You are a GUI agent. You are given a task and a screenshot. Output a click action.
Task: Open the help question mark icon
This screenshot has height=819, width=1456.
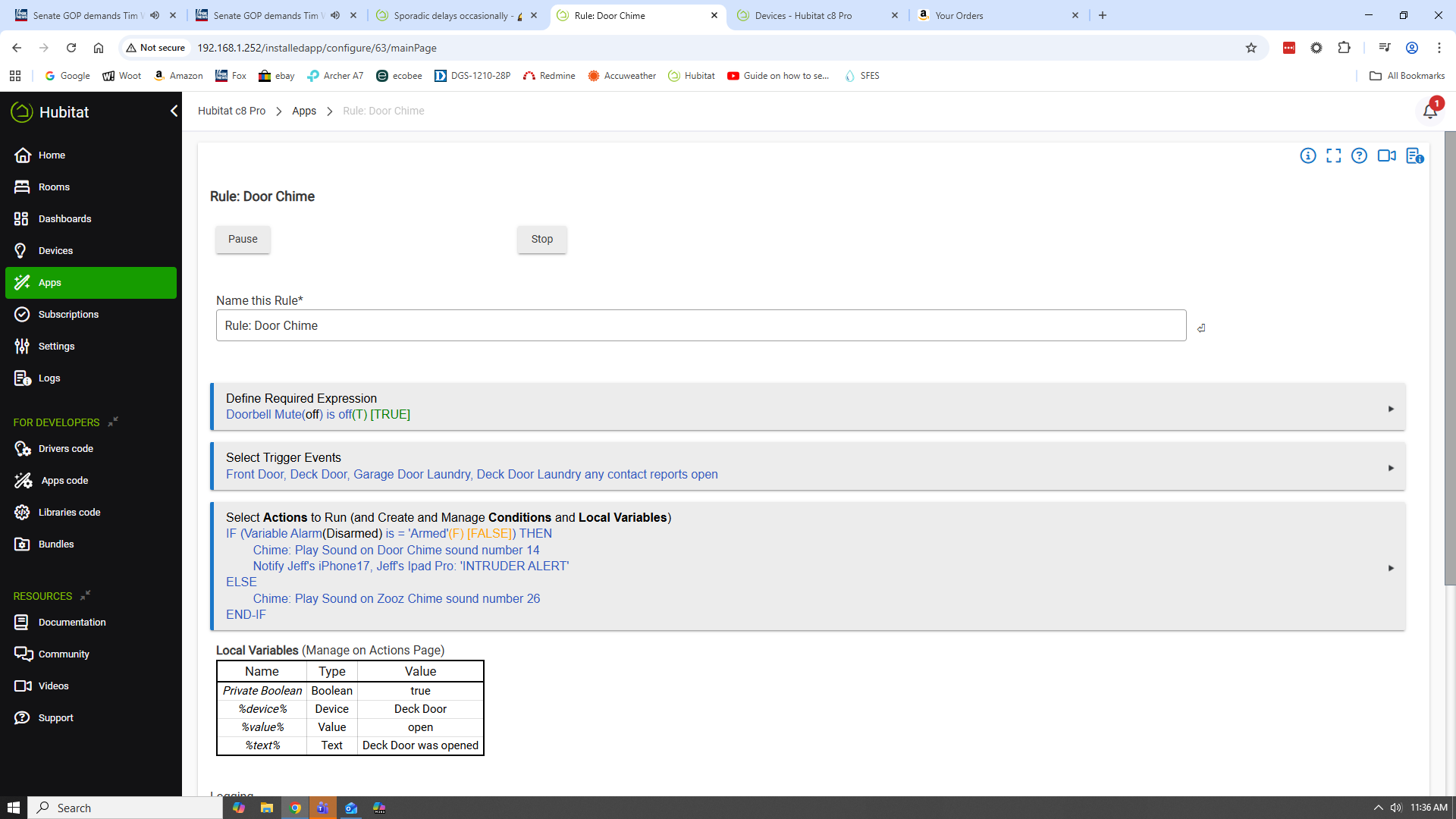pyautogui.click(x=1359, y=156)
